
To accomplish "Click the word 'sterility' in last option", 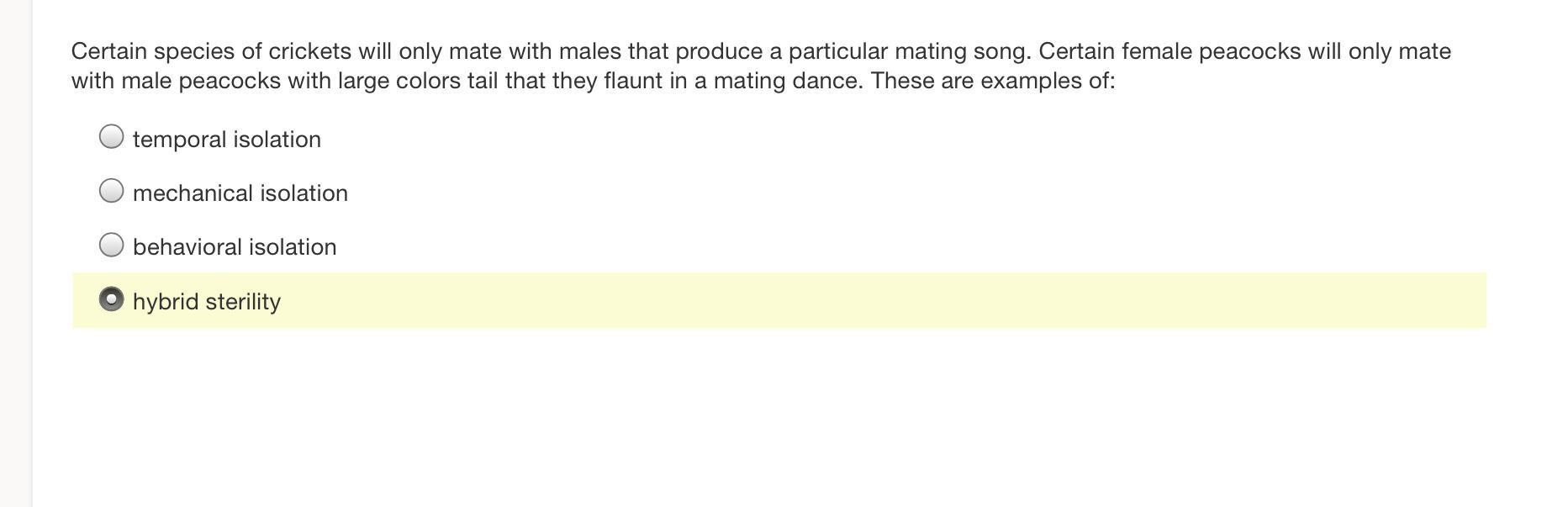I will (x=243, y=301).
